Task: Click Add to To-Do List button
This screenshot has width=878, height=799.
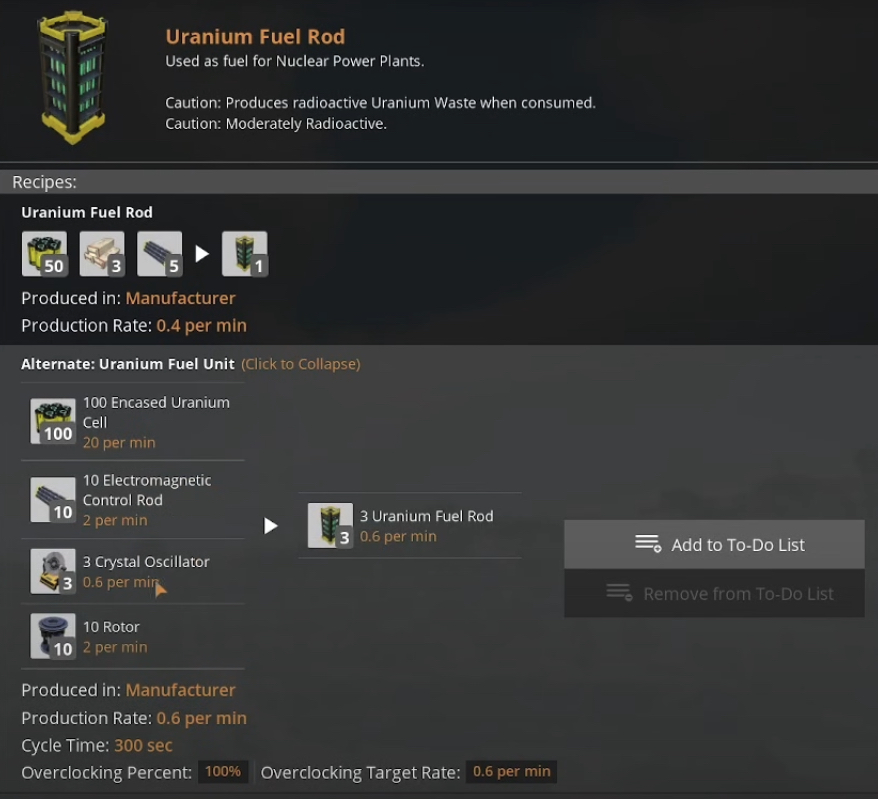Action: tap(714, 544)
